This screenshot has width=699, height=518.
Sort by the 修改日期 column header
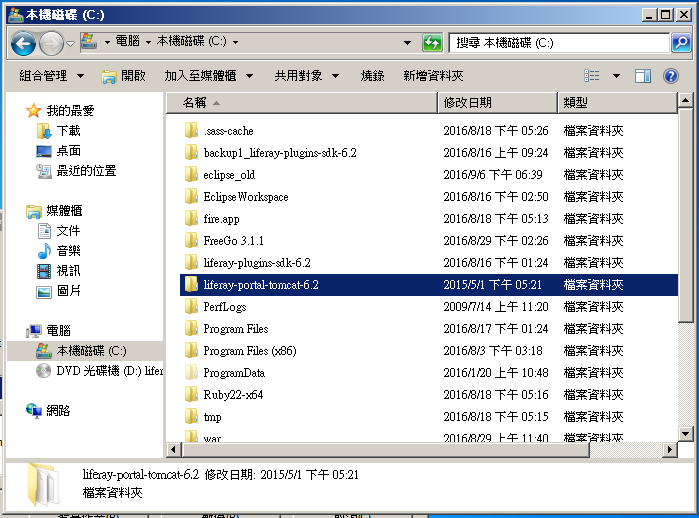point(498,103)
